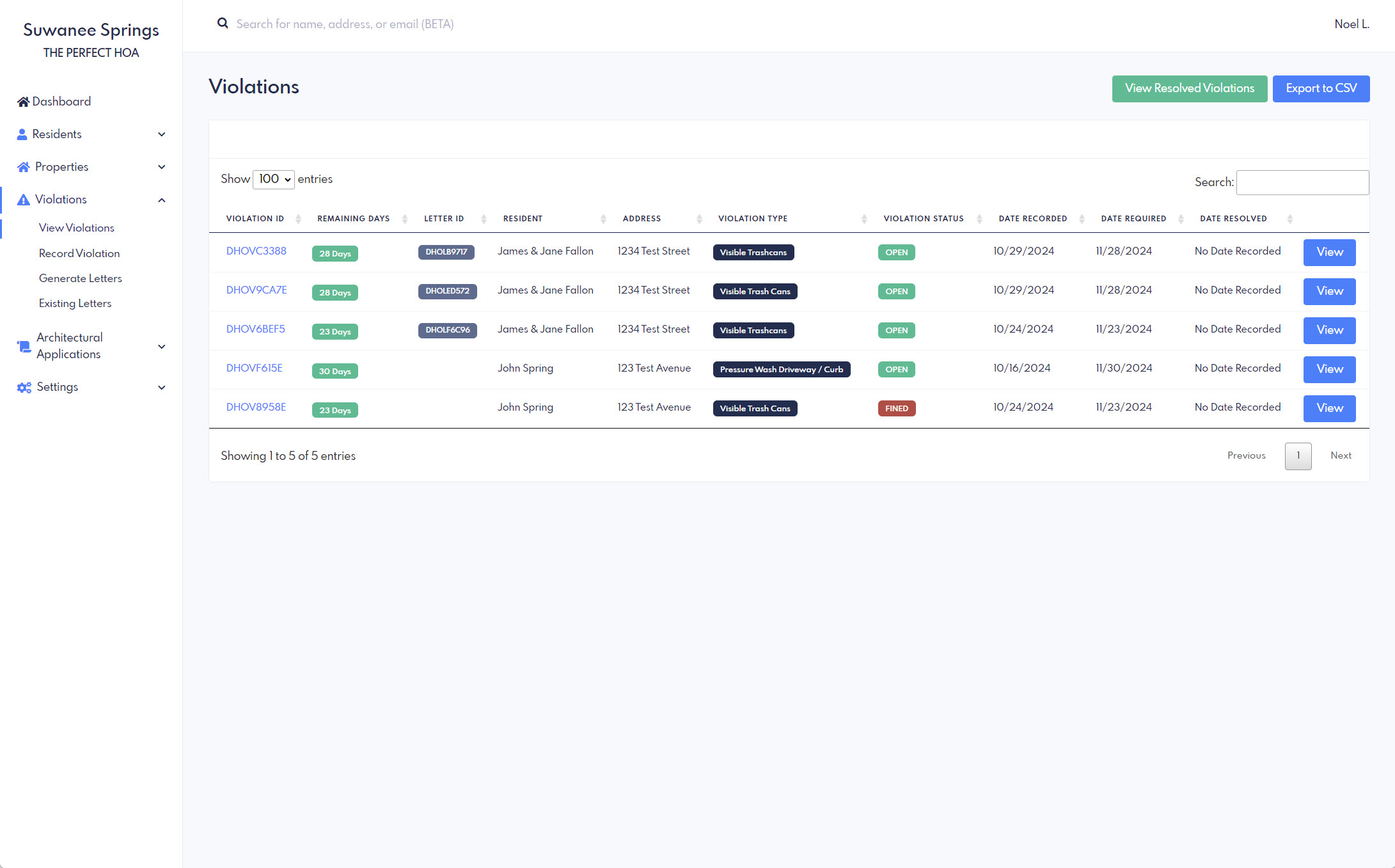The image size is (1395, 868).
Task: Open the Show entries dropdown
Action: [x=273, y=179]
